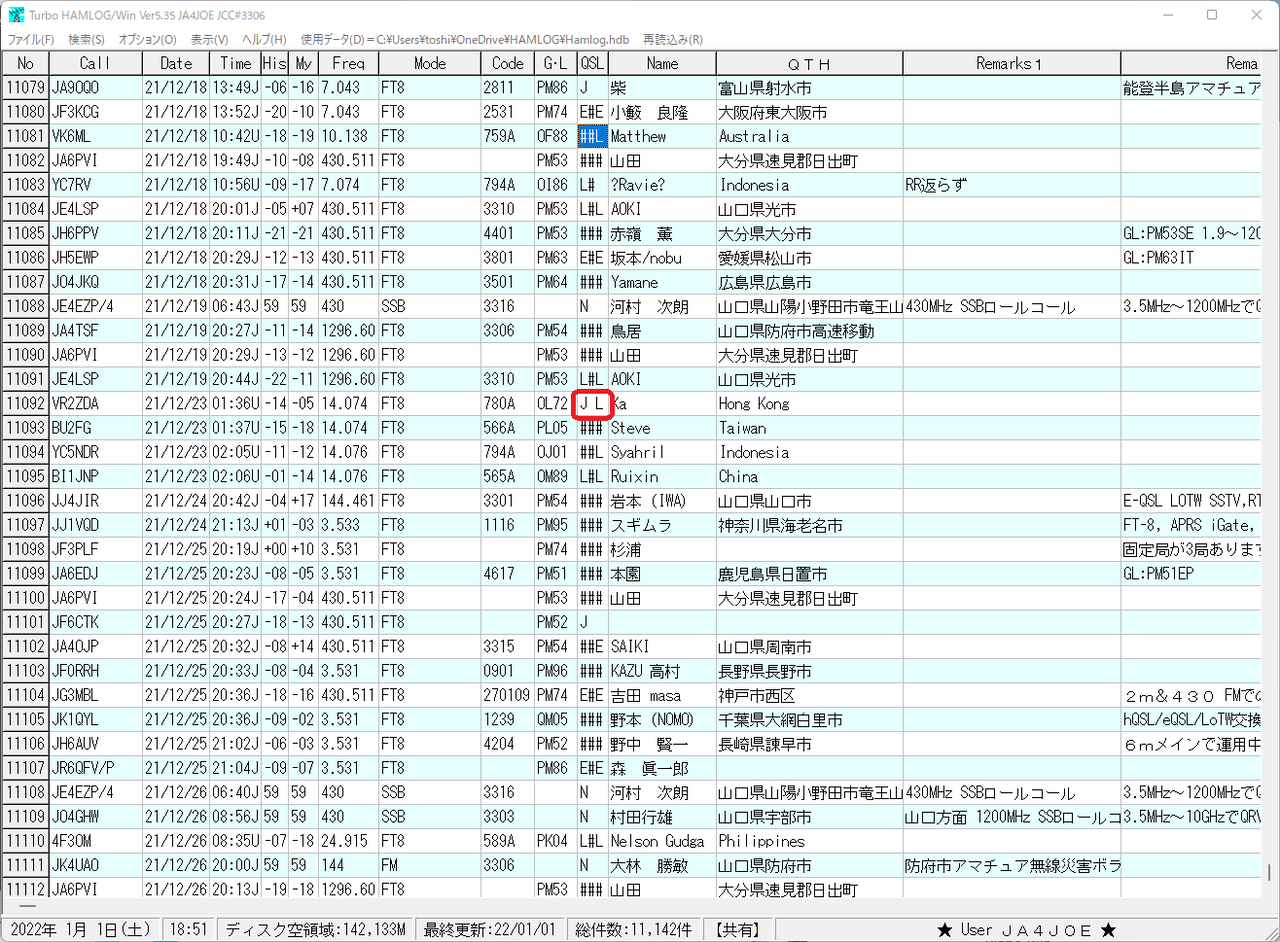Open the 表示(V) menu
The height and width of the screenshot is (942, 1280).
tap(209, 40)
